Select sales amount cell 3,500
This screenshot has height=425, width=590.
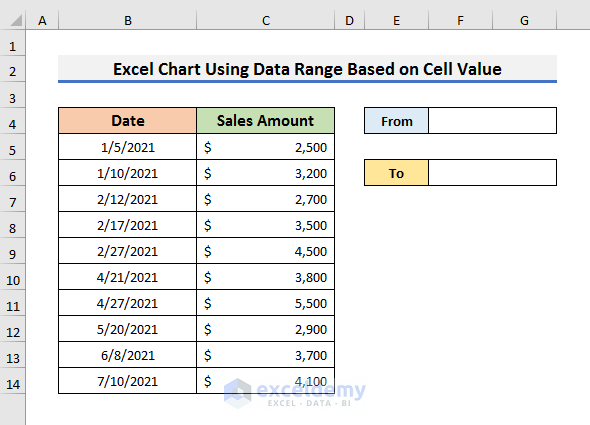[265, 225]
